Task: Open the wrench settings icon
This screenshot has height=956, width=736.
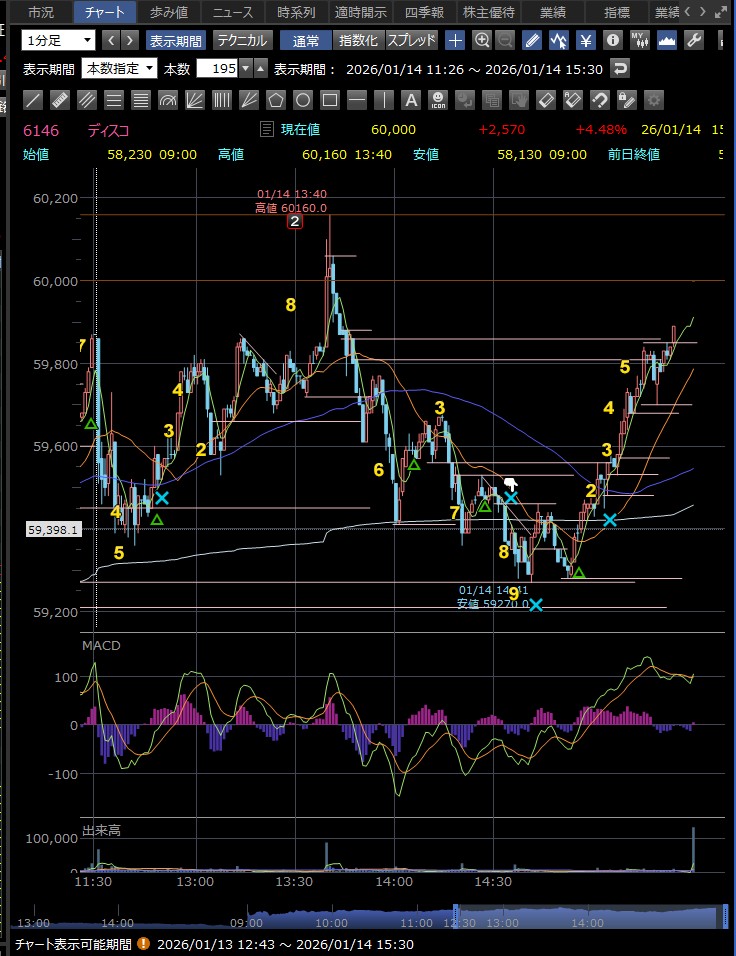Action: [694, 41]
